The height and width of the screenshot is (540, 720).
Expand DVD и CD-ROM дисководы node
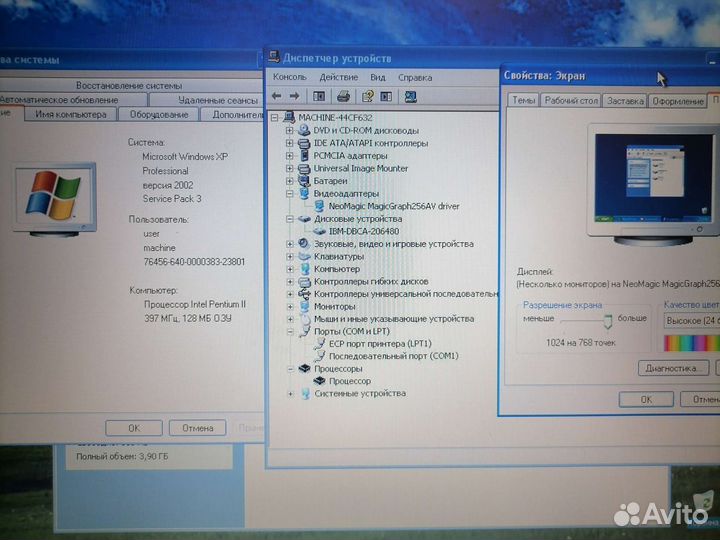[289, 130]
